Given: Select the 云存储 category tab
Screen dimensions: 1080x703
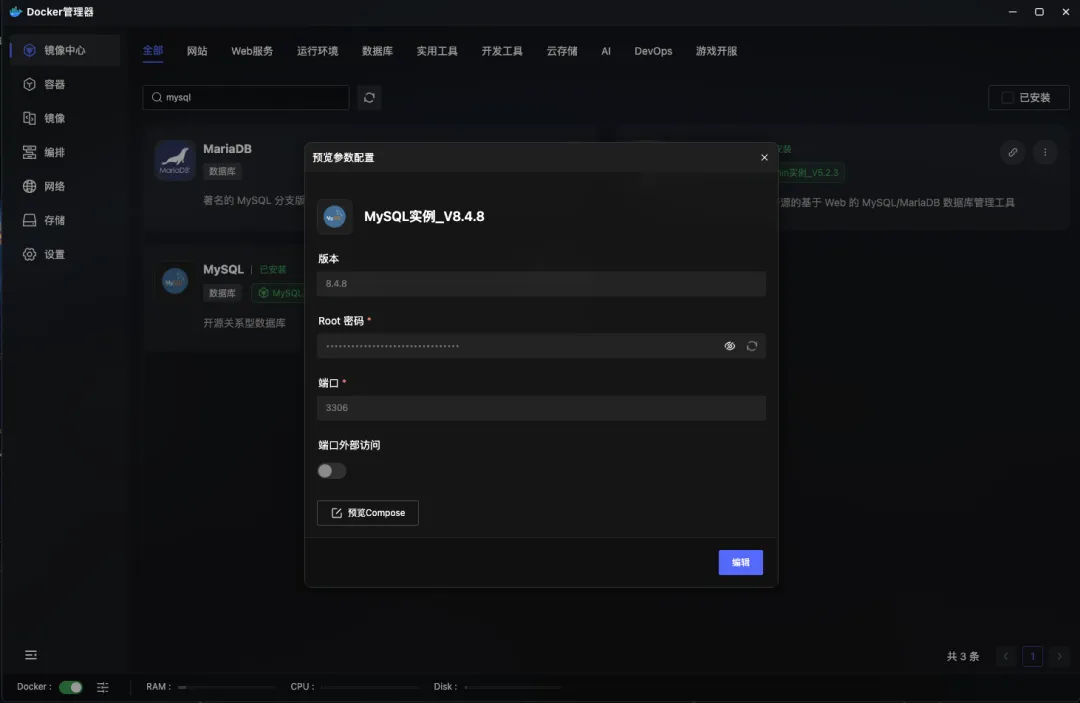Looking at the screenshot, I should 562,51.
